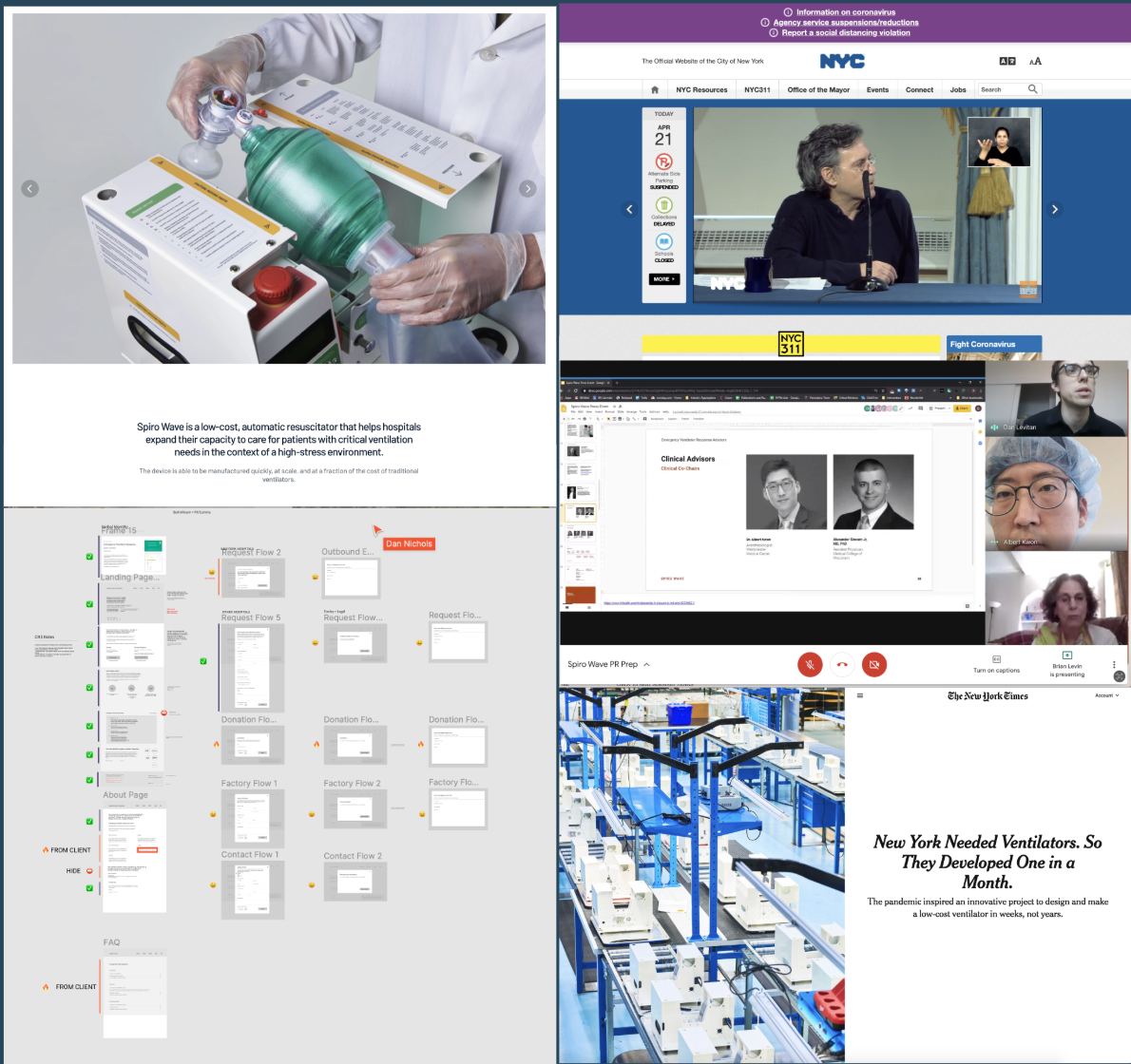Open the Account dropdown on New York Times
Viewport: 1131px width, 1064px height.
[x=1107, y=695]
